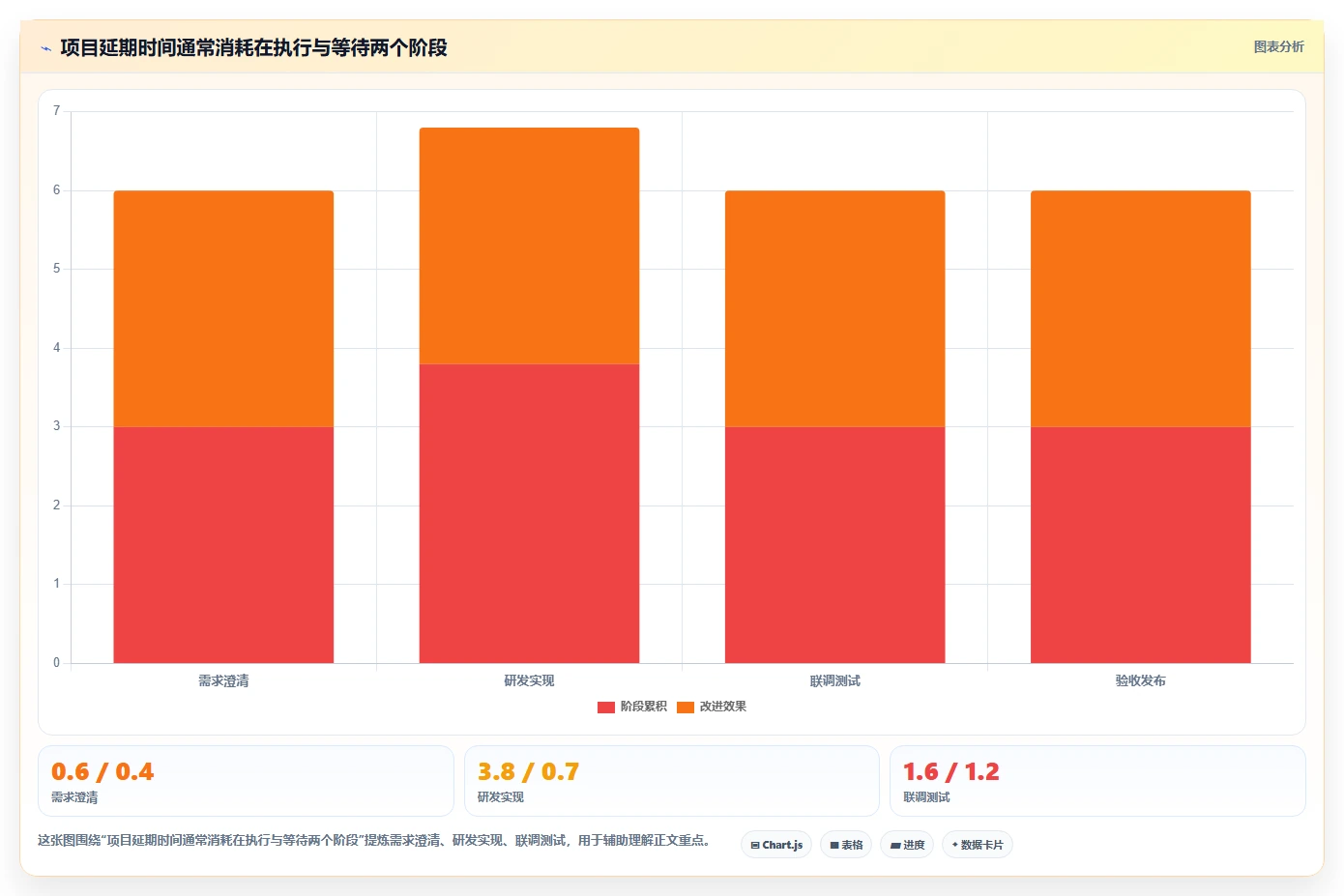Click the chart title 项目延期时间通常消耗在执行与等待两个阶段

click(253, 48)
